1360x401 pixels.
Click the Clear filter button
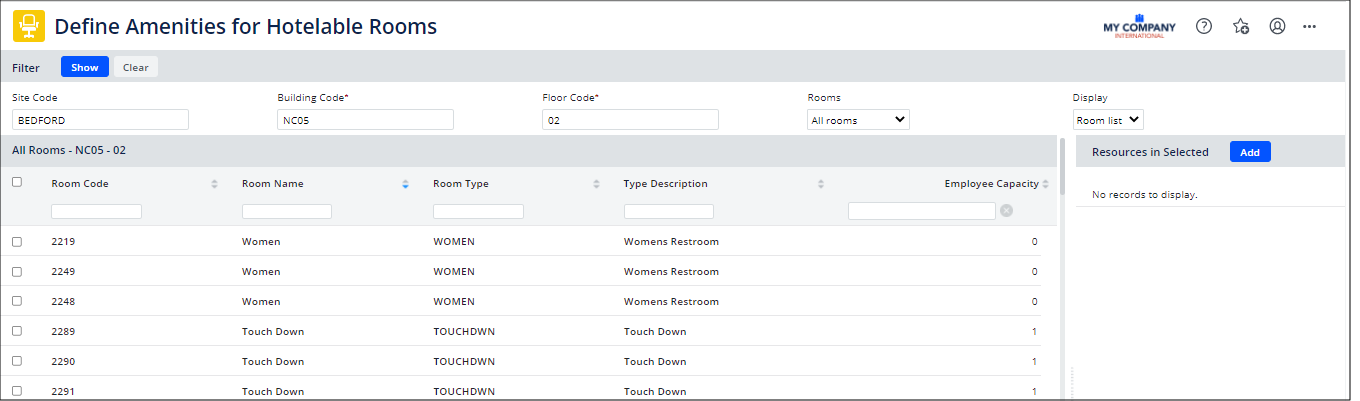tap(136, 67)
